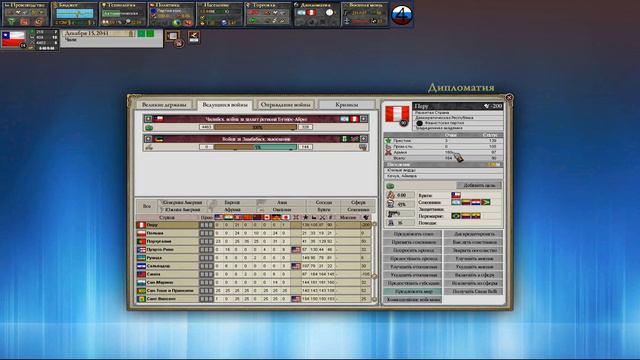Filter countries by Северная Америка
The height and width of the screenshot is (360, 640).
(x=182, y=202)
